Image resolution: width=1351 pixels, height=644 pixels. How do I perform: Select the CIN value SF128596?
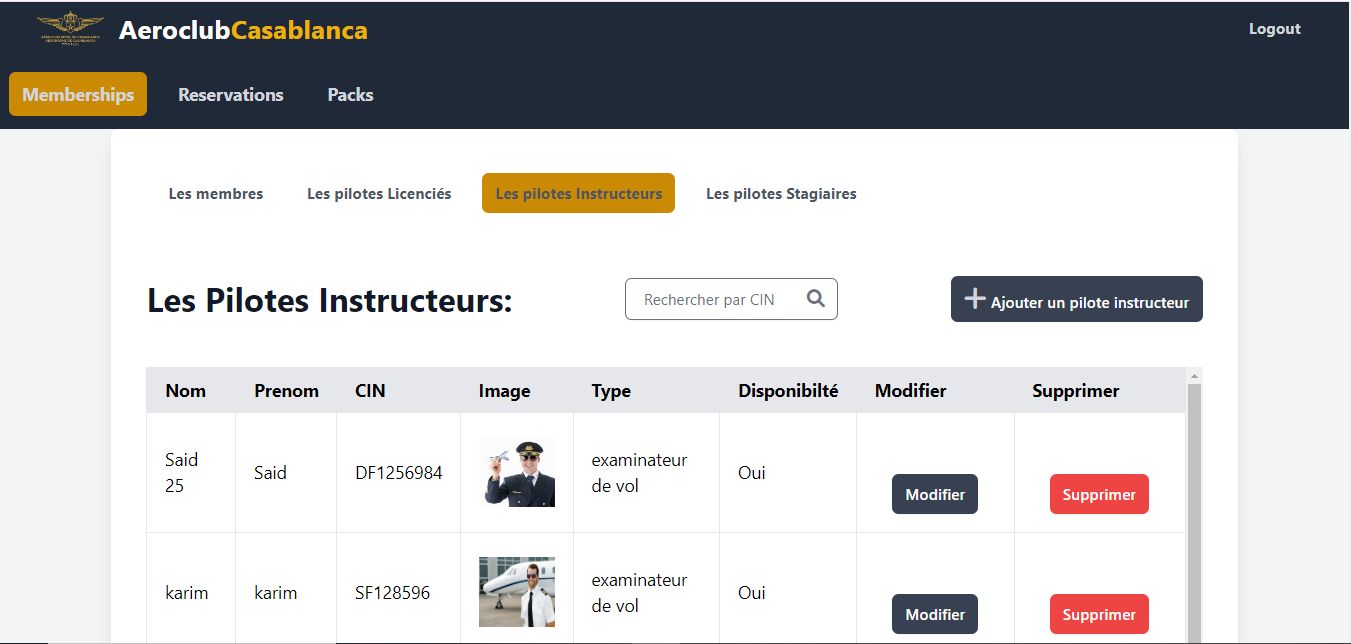393,593
